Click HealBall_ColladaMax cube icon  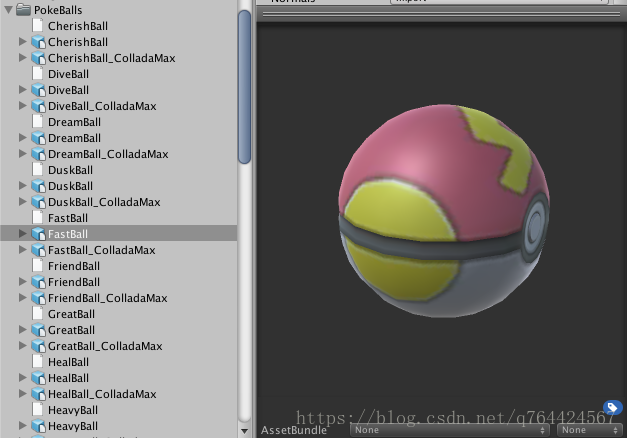coord(38,394)
